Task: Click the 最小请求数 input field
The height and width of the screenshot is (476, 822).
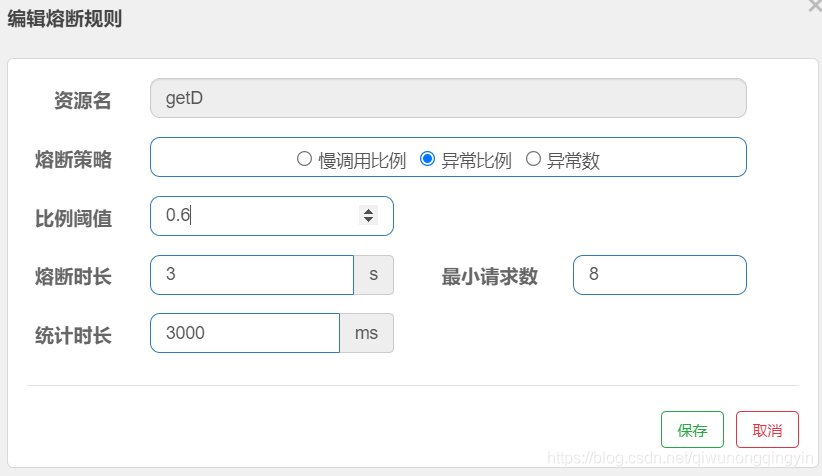Action: 659,275
